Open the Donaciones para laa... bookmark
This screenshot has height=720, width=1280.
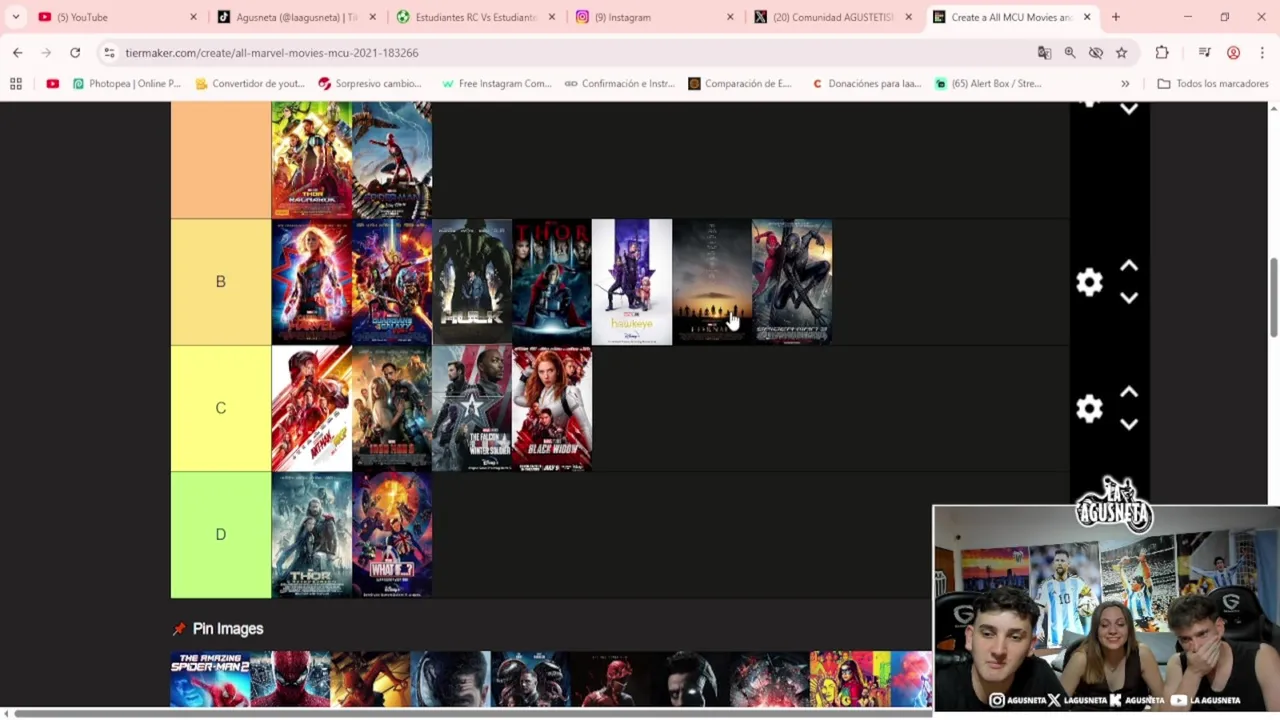[866, 84]
